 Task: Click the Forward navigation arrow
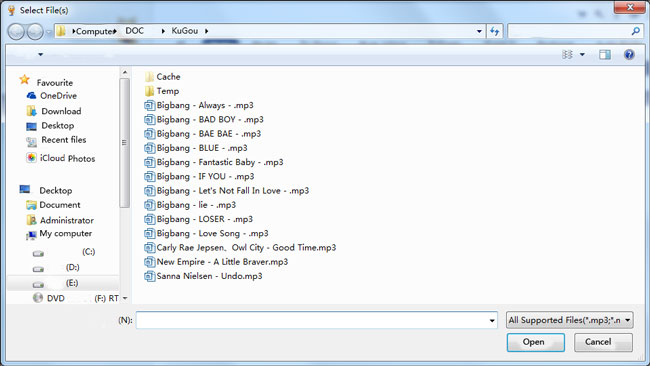point(35,32)
